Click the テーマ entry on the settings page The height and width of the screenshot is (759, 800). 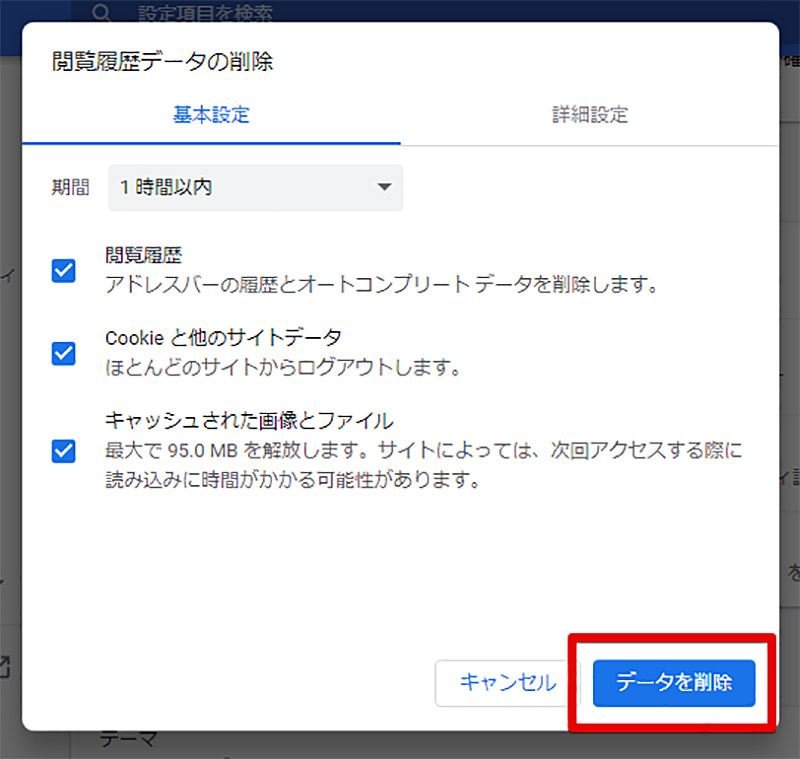click(129, 739)
